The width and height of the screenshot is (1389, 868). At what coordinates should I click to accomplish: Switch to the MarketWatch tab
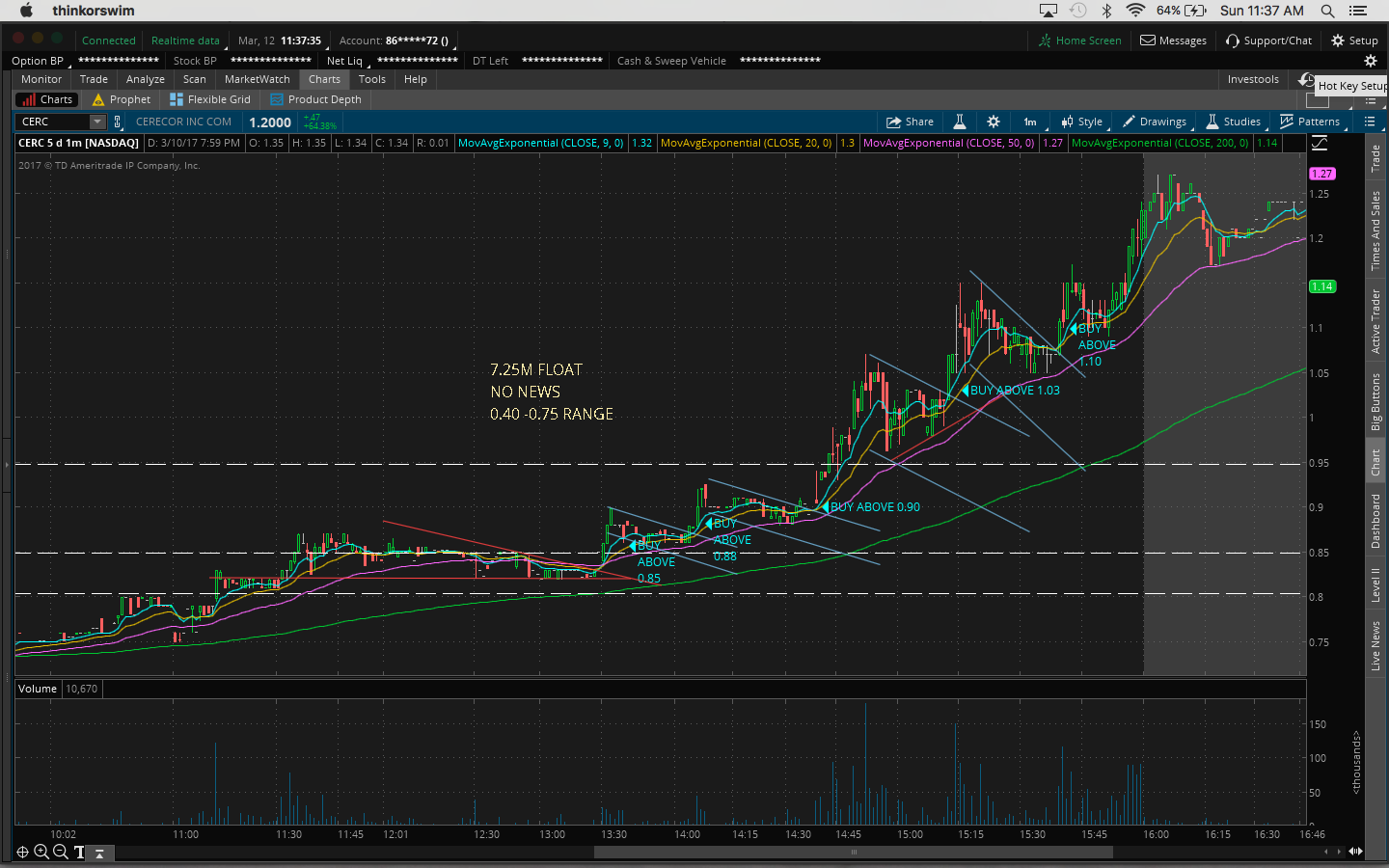tap(257, 79)
